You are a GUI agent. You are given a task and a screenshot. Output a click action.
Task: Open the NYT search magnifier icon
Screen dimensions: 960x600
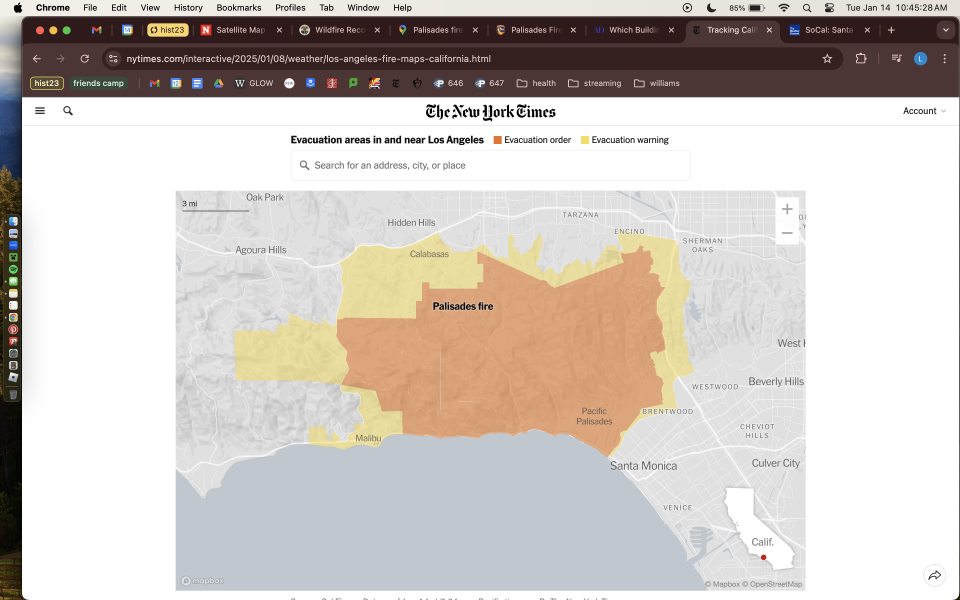tap(67, 111)
